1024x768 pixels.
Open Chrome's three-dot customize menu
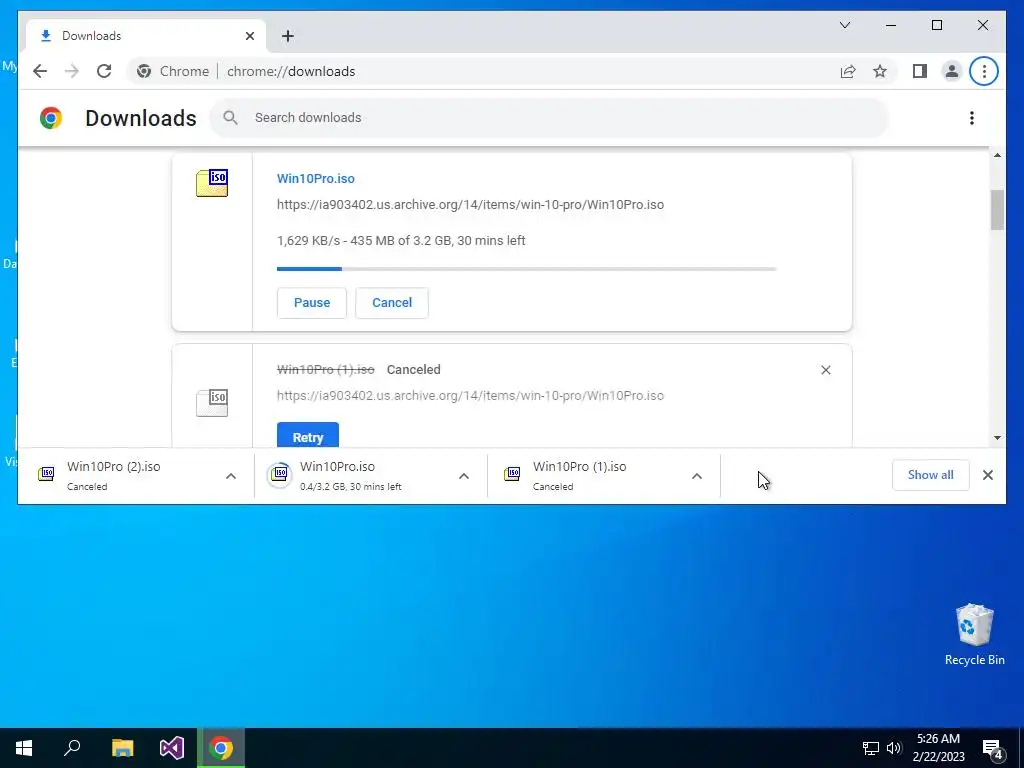[x=984, y=71]
